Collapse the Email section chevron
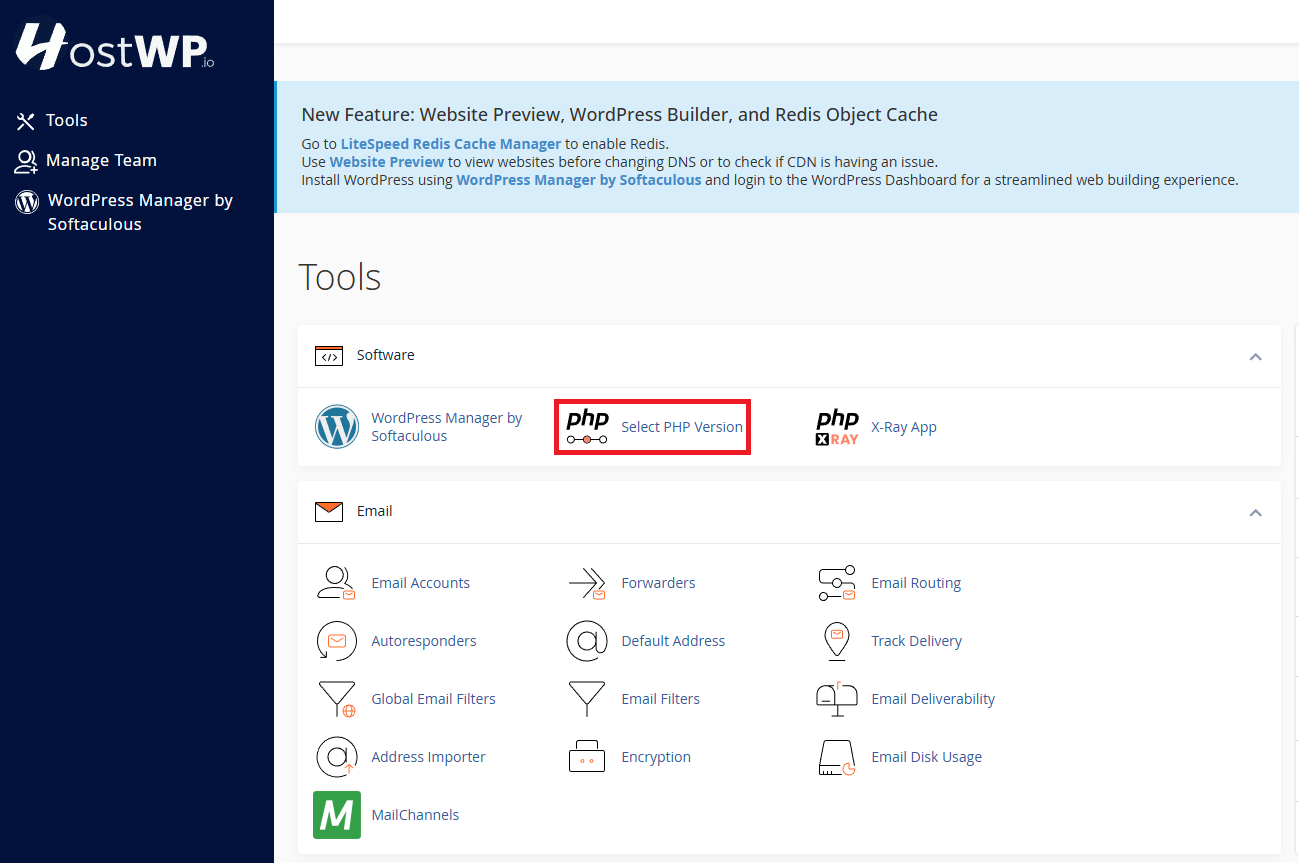Image resolution: width=1302 pixels, height=863 pixels. [x=1255, y=512]
